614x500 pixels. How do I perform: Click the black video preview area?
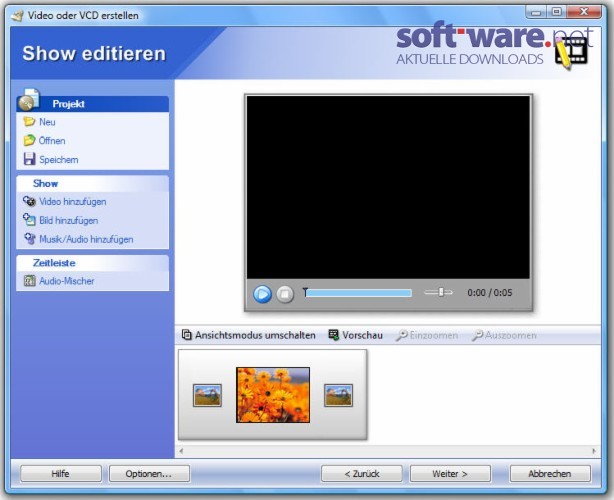tap(388, 187)
